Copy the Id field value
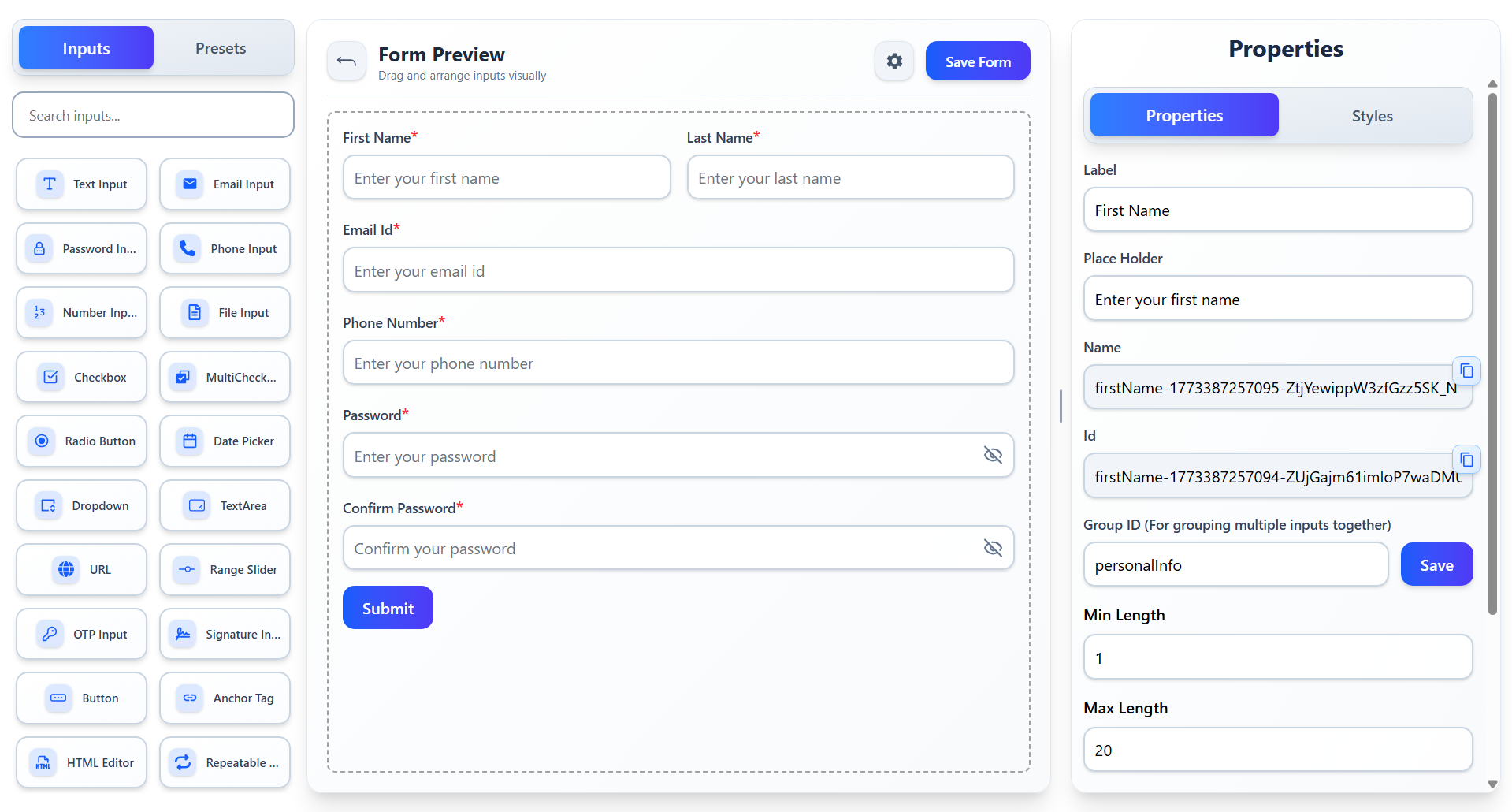 click(x=1466, y=459)
